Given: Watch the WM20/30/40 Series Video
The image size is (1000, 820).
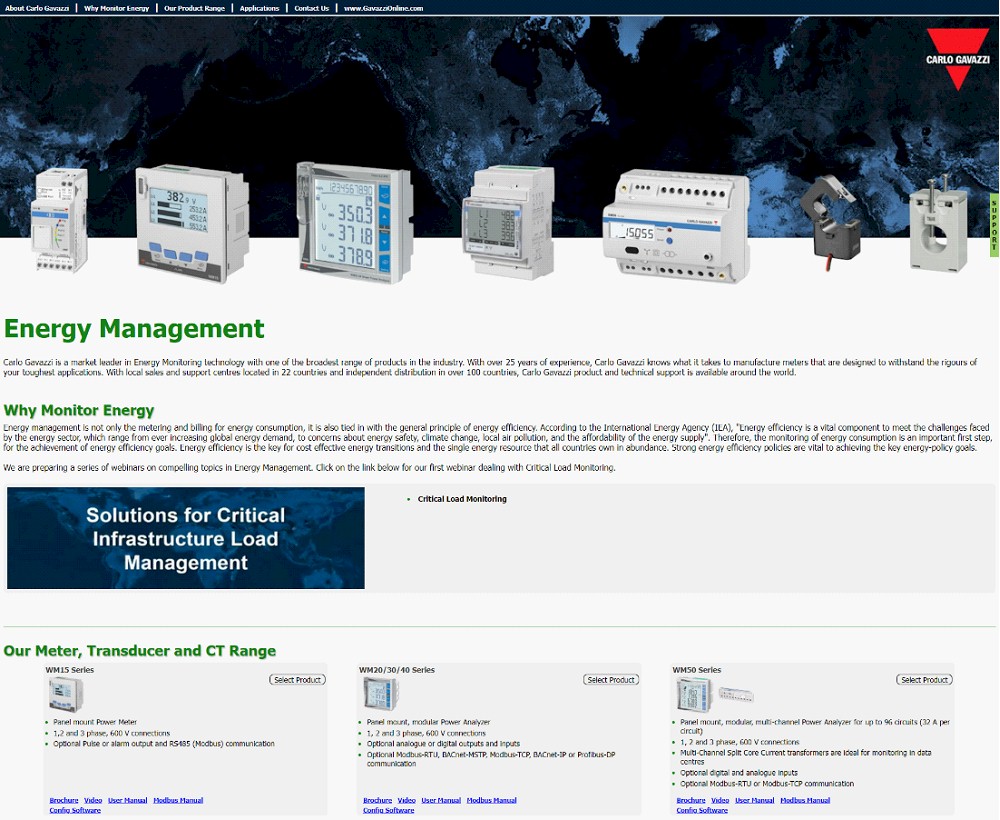Looking at the screenshot, I should click(x=407, y=800).
